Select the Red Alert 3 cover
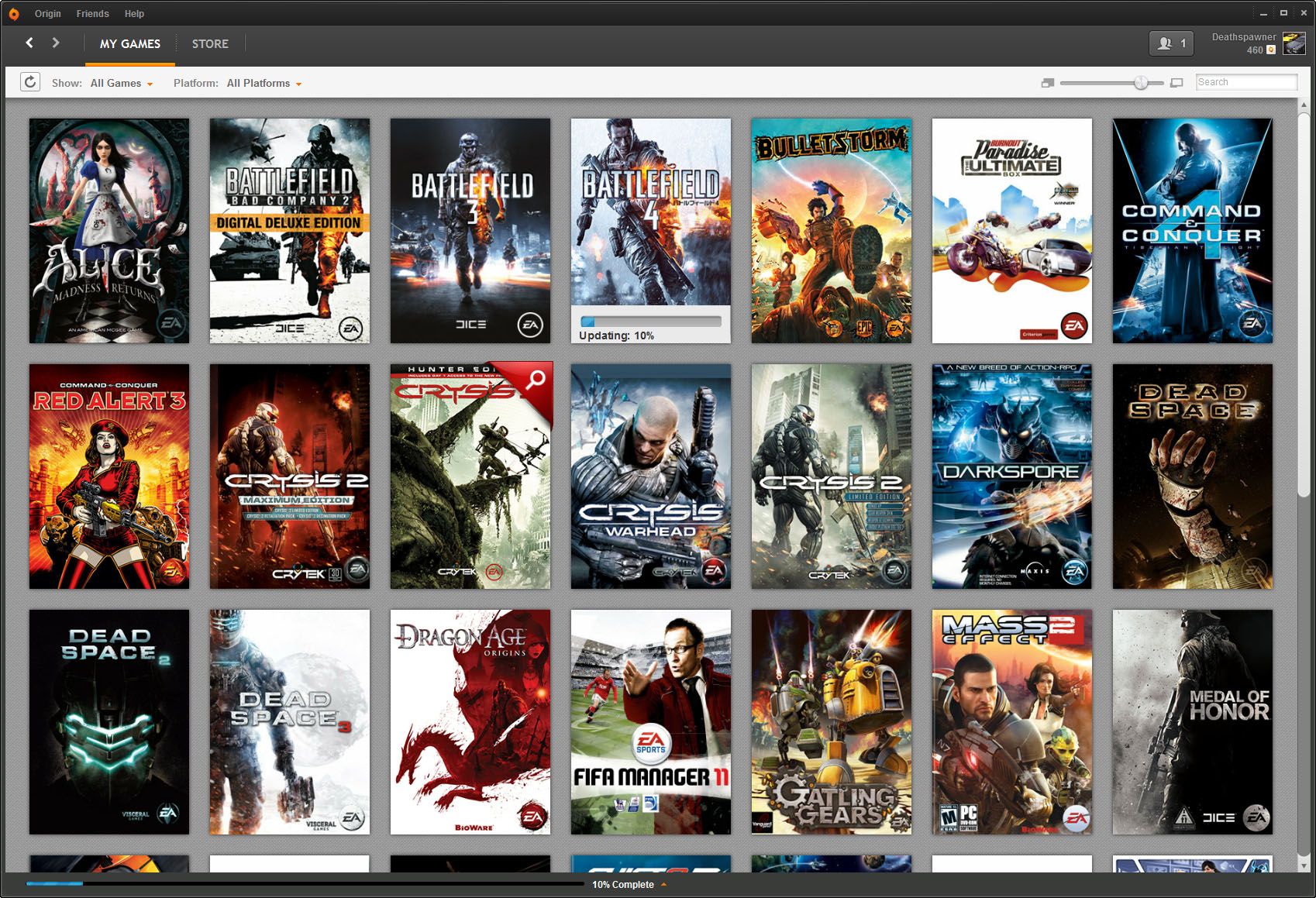Image resolution: width=1316 pixels, height=898 pixels. coord(109,477)
